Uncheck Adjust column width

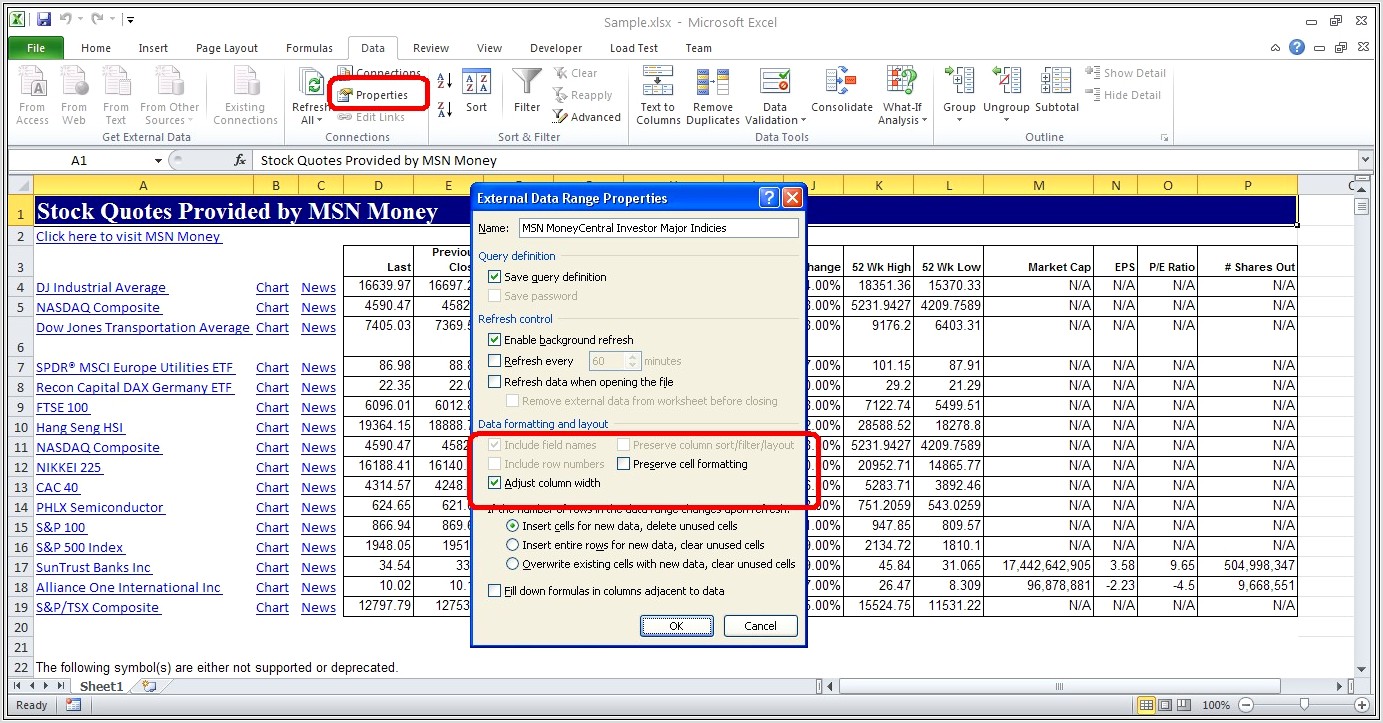[495, 483]
